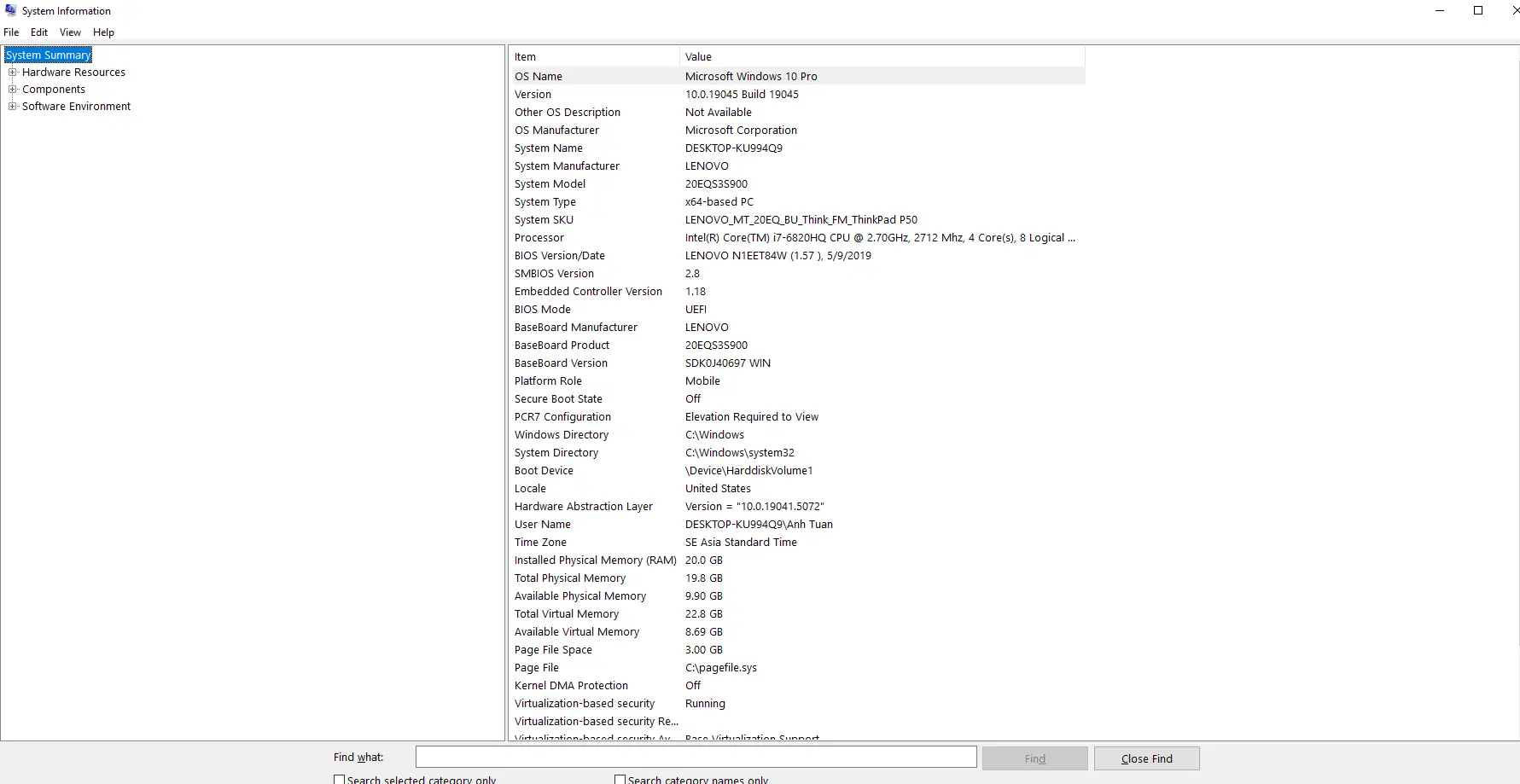The image size is (1520, 784).
Task: Open the Help menu
Action: 103,32
